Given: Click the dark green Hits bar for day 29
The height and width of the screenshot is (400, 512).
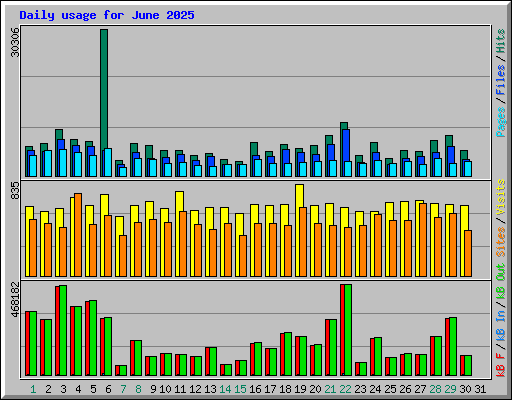Looking at the screenshot, I should tap(449, 141).
